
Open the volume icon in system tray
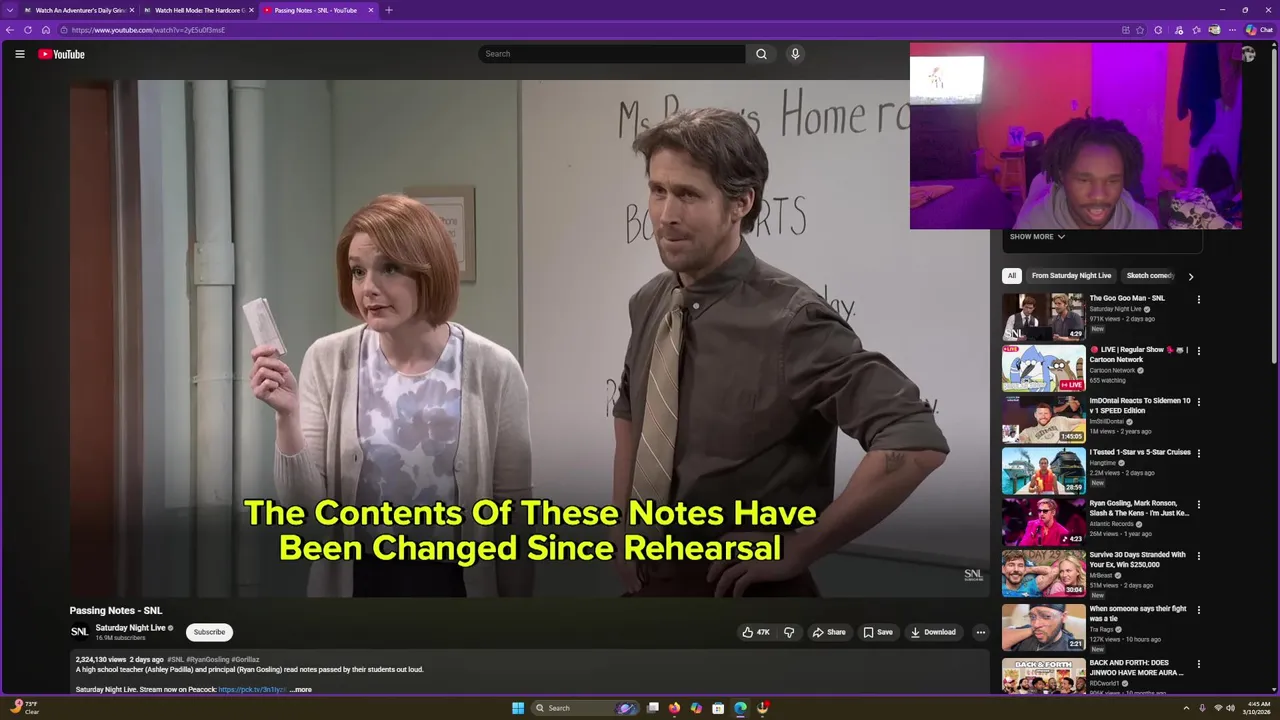[x=1231, y=708]
